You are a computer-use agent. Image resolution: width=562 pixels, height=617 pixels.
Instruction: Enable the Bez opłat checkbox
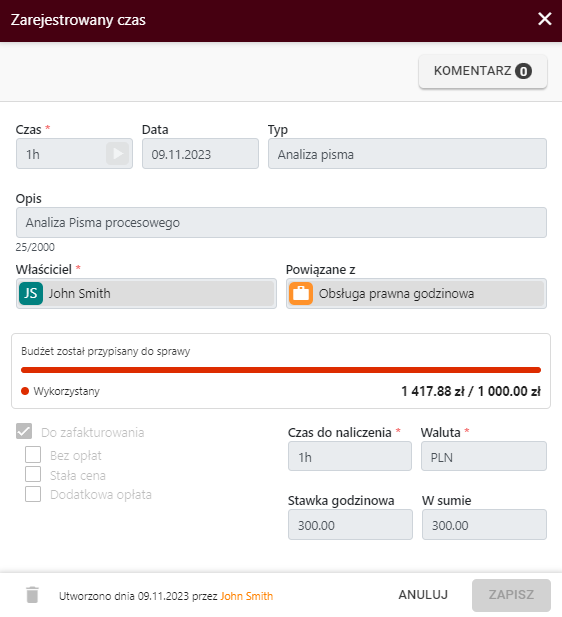[x=33, y=454]
